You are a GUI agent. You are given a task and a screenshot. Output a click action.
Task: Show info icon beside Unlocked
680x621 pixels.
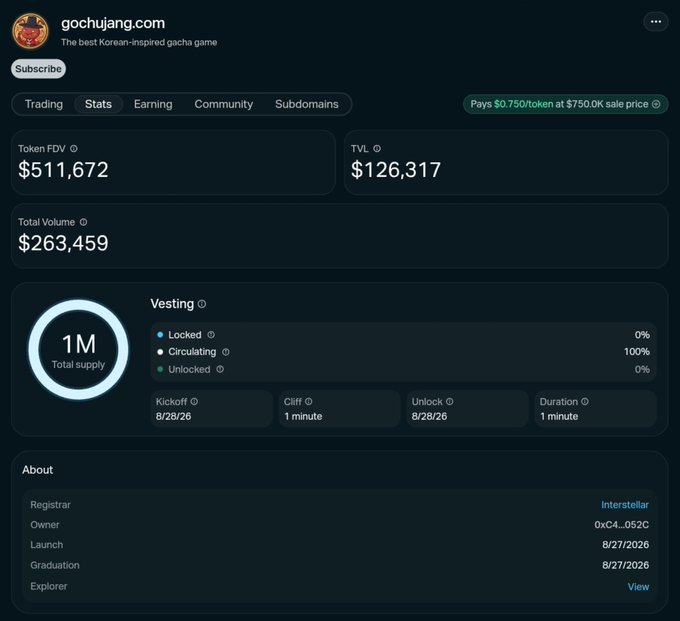pyautogui.click(x=220, y=369)
